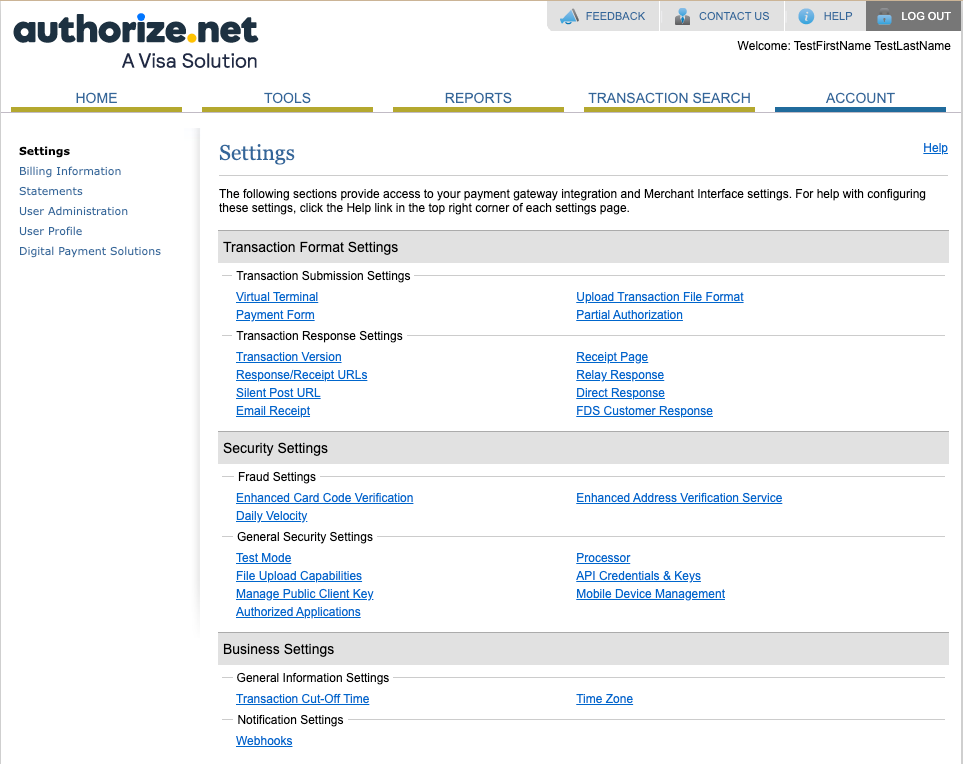
Task: Open the TOOLS tab
Action: coord(287,98)
